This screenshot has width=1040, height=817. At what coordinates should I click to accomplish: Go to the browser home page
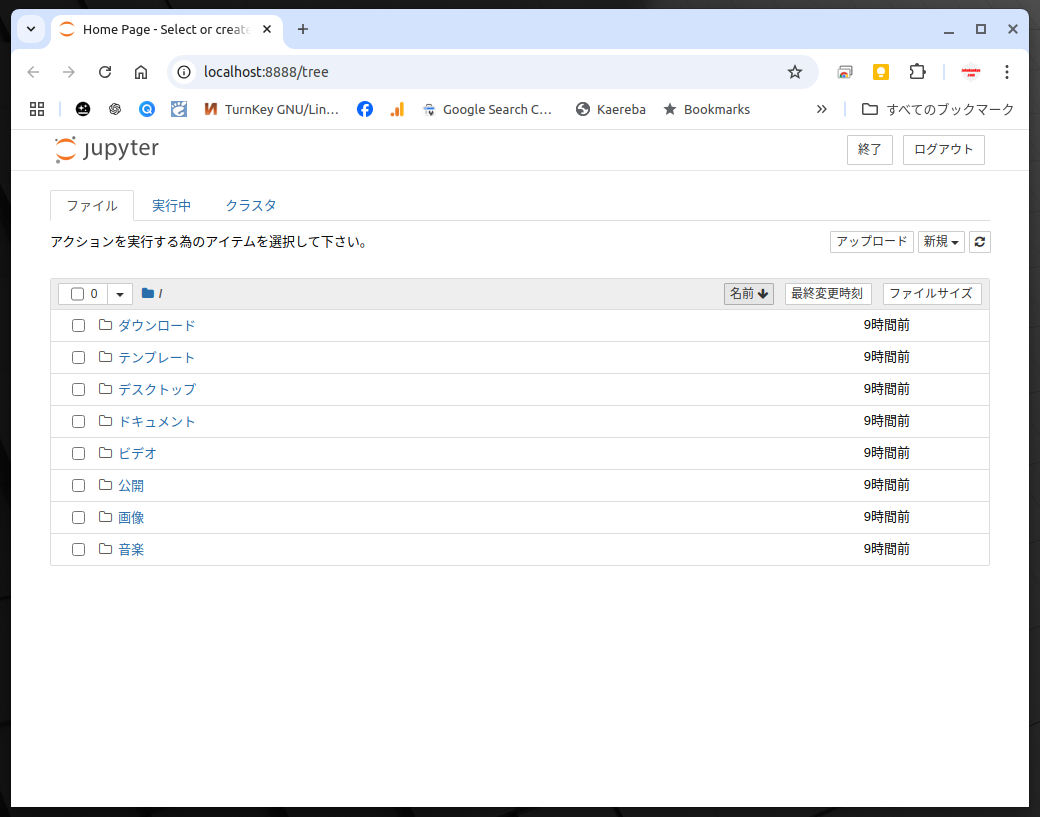(141, 72)
